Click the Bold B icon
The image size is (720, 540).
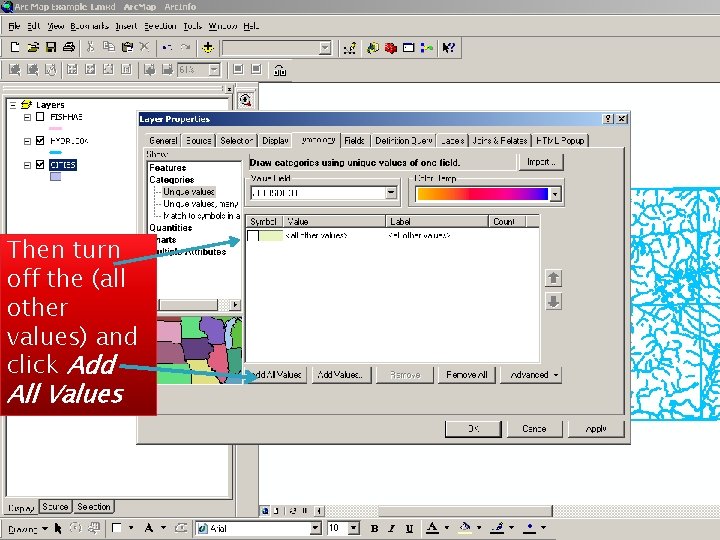(x=374, y=528)
